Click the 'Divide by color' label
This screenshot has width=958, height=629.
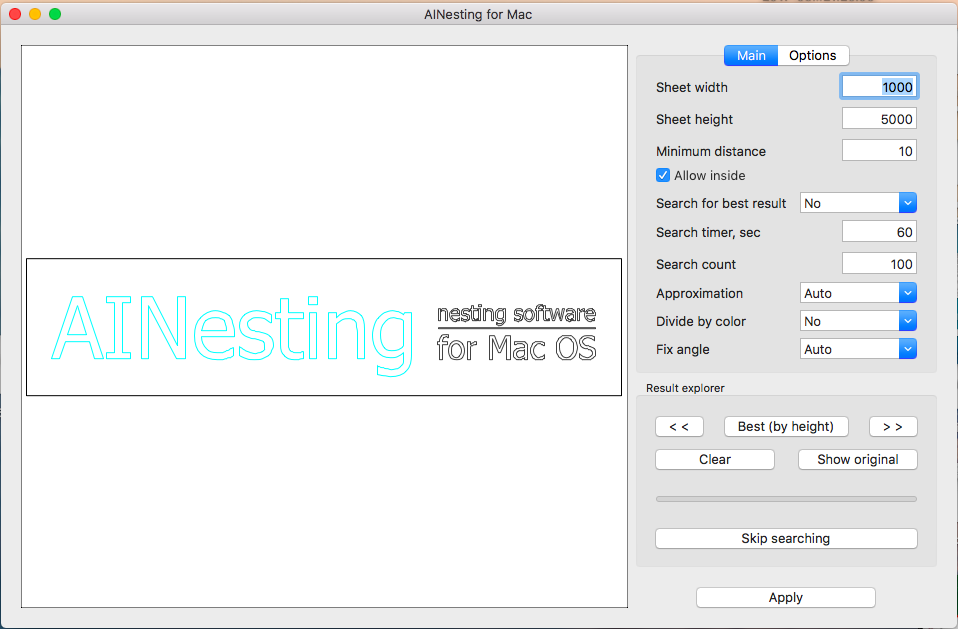pyautogui.click(x=701, y=321)
